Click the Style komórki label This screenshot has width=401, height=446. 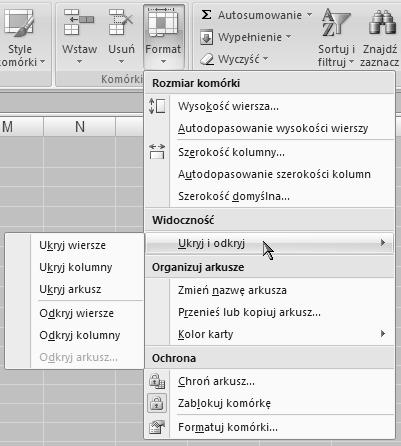click(20, 55)
